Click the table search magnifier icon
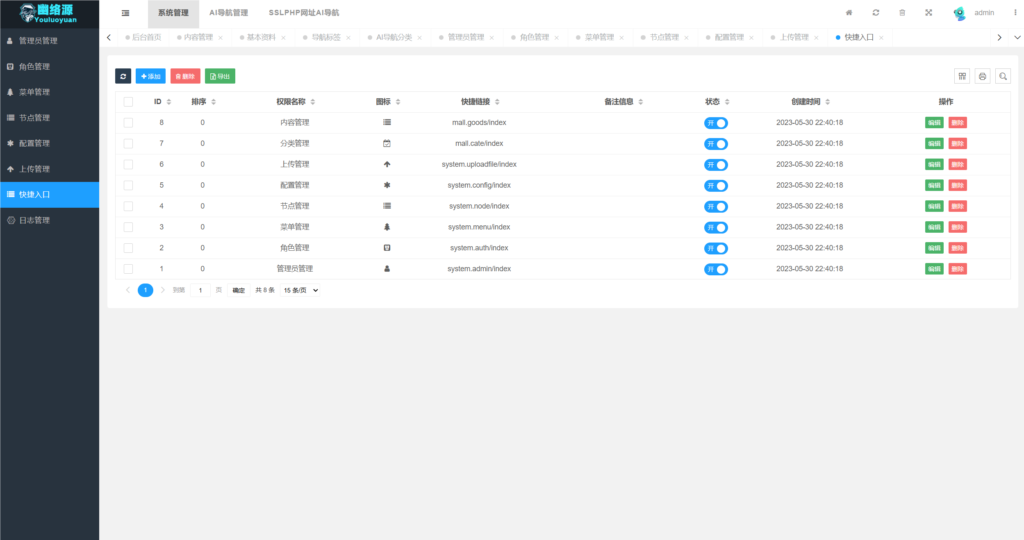Viewport: 1024px width, 540px height. pyautogui.click(x=1002, y=76)
